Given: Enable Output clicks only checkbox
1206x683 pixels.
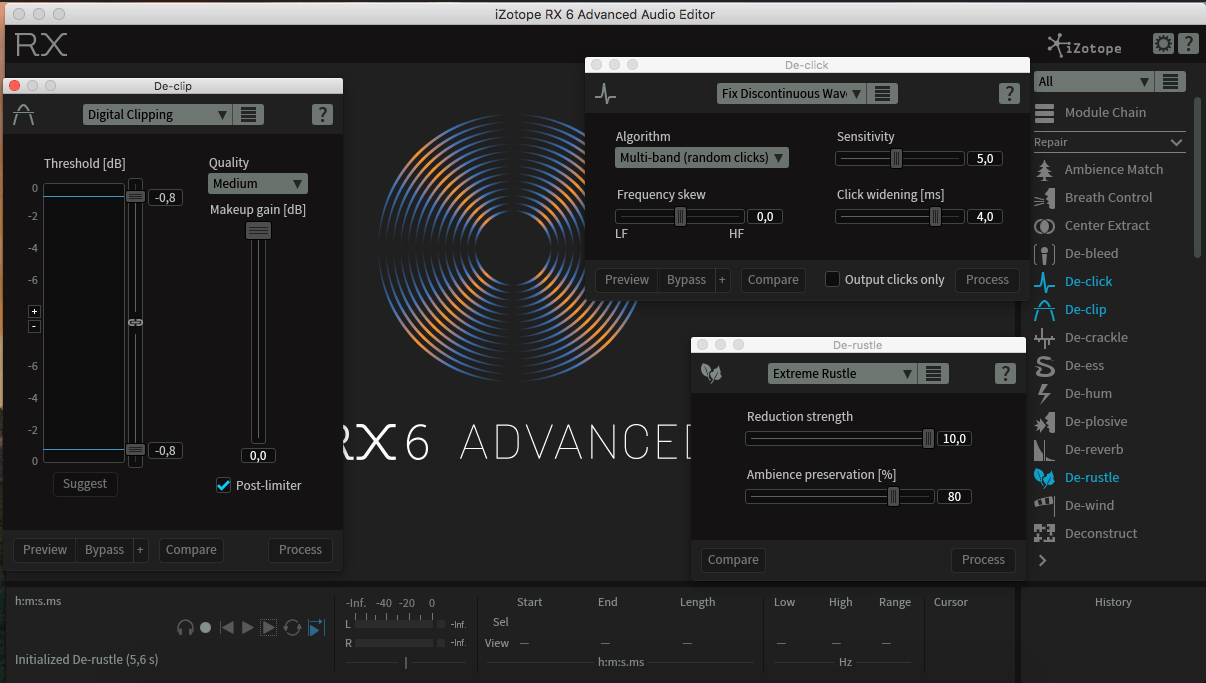Looking at the screenshot, I should pyautogui.click(x=832, y=279).
